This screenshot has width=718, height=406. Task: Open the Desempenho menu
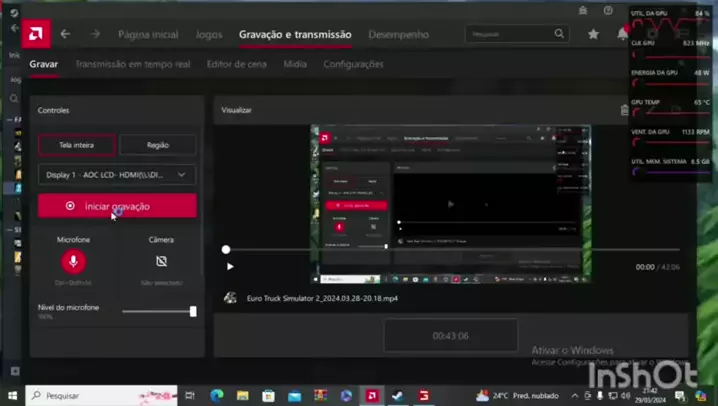[x=398, y=34]
